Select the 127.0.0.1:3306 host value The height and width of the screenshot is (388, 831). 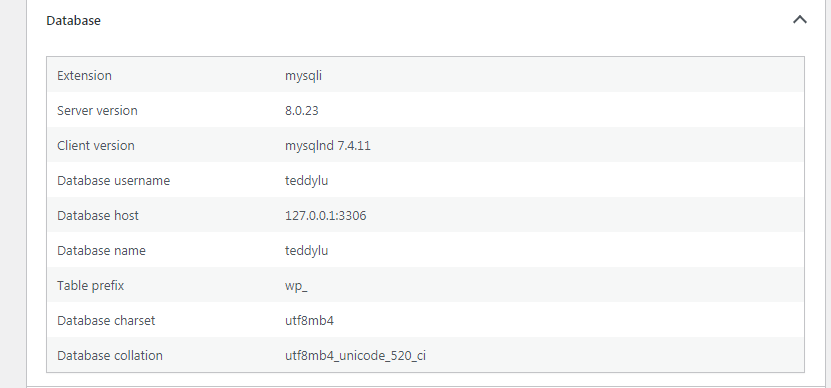click(x=325, y=215)
